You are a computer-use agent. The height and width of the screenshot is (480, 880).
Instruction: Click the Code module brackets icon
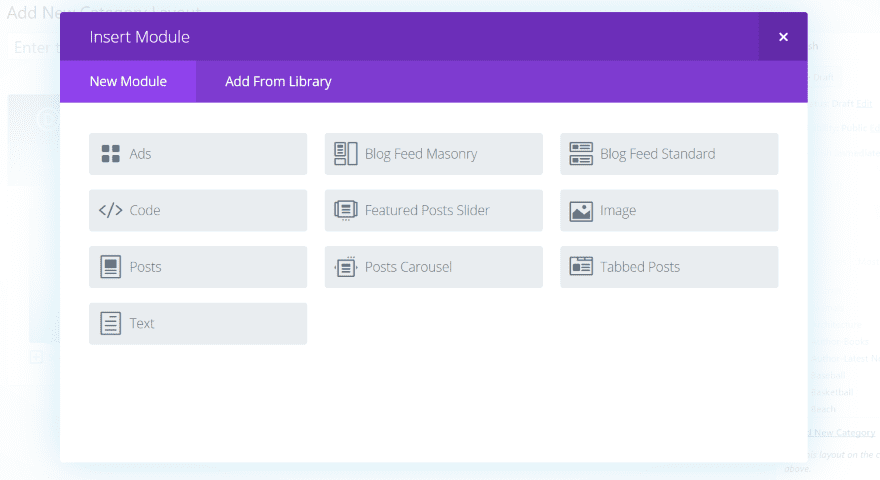pyautogui.click(x=111, y=210)
